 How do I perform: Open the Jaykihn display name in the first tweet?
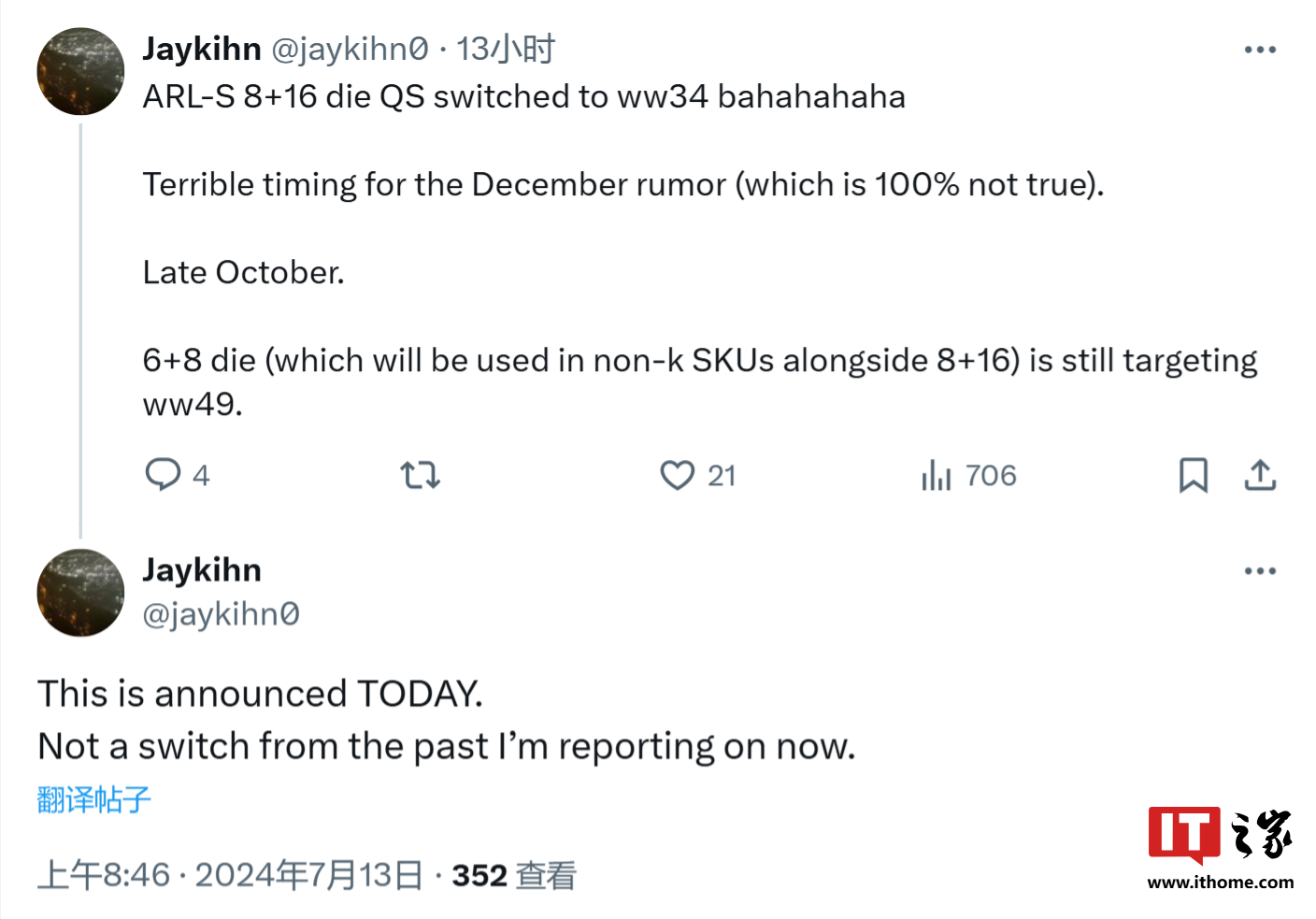click(202, 49)
